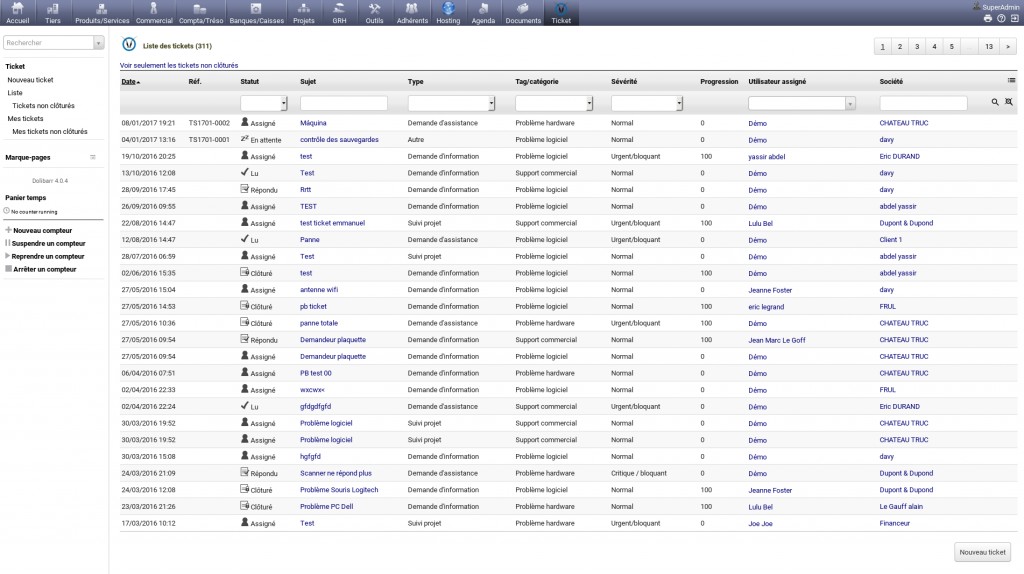The width and height of the screenshot is (1024, 574).
Task: Open the Statut filter dropdown
Action: pos(264,103)
